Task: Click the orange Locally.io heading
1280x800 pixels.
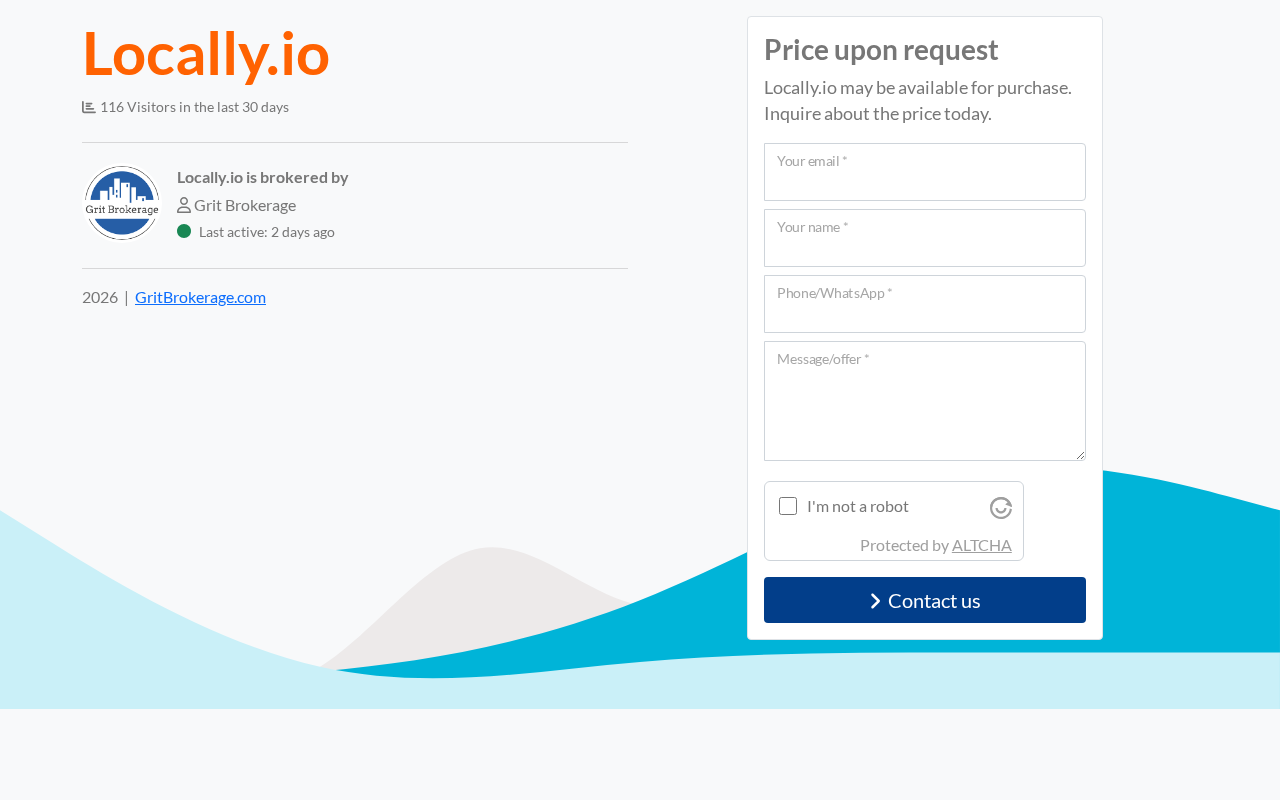Action: click(206, 53)
